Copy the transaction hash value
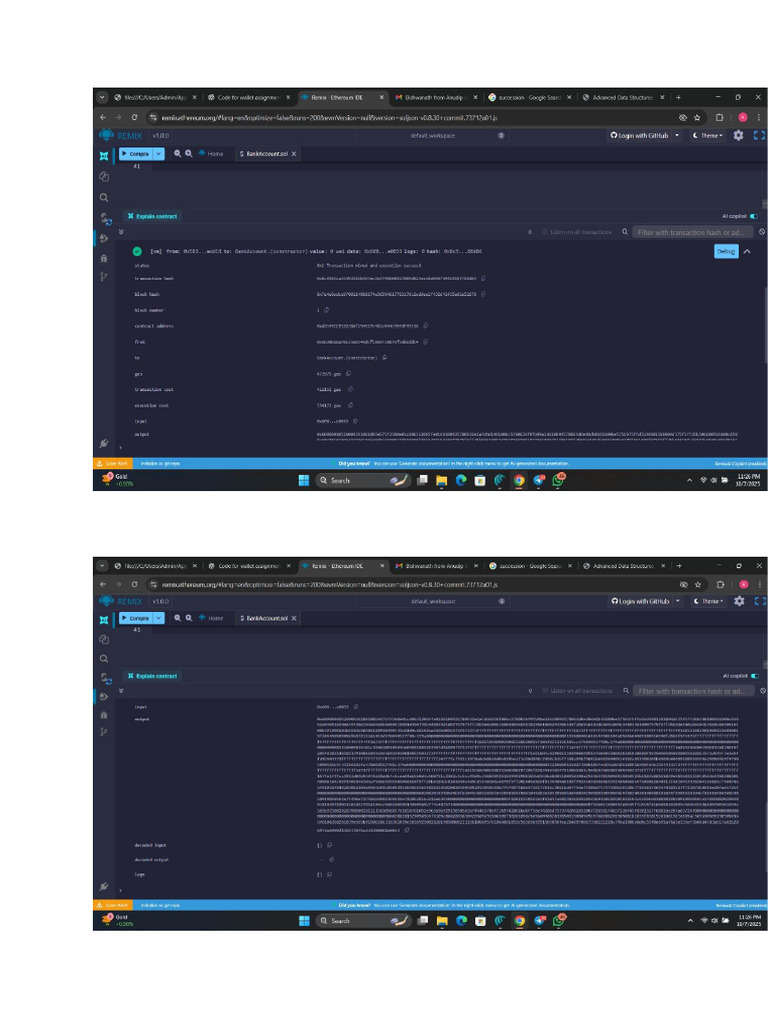Image resolution: width=768 pixels, height=1024 pixels. coord(483,279)
